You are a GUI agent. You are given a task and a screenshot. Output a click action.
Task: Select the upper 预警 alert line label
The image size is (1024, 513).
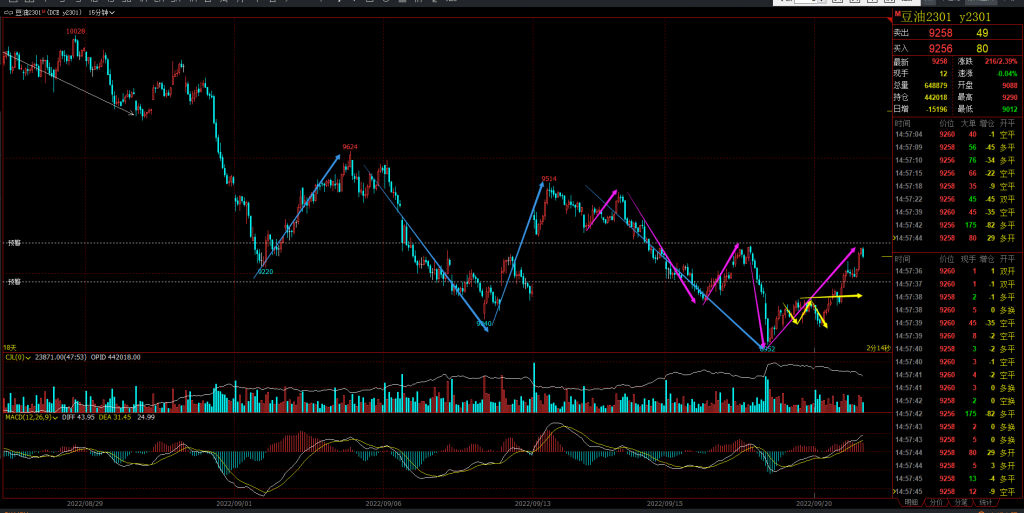pos(13,243)
